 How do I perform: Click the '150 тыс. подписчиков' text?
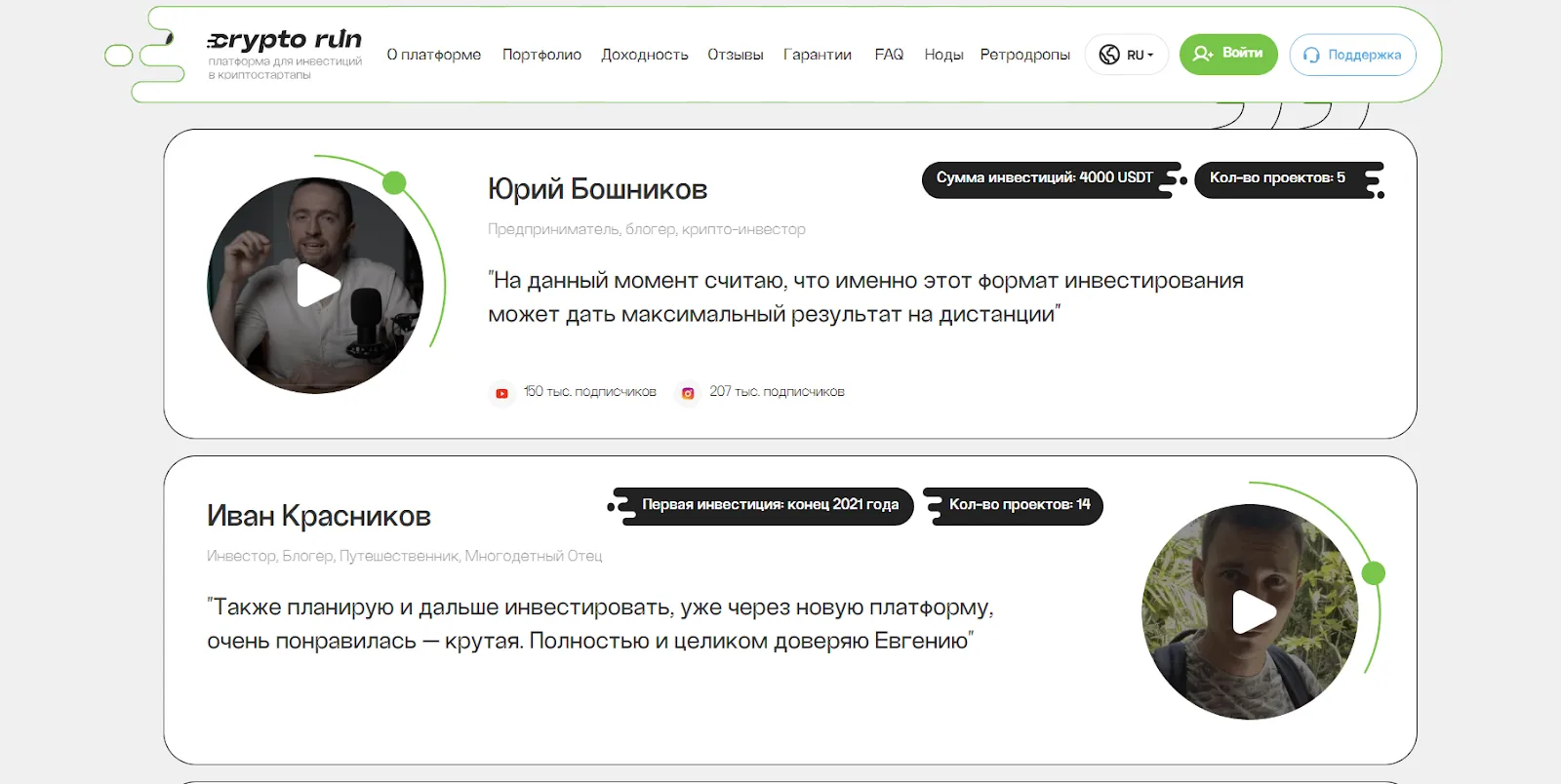tap(589, 391)
